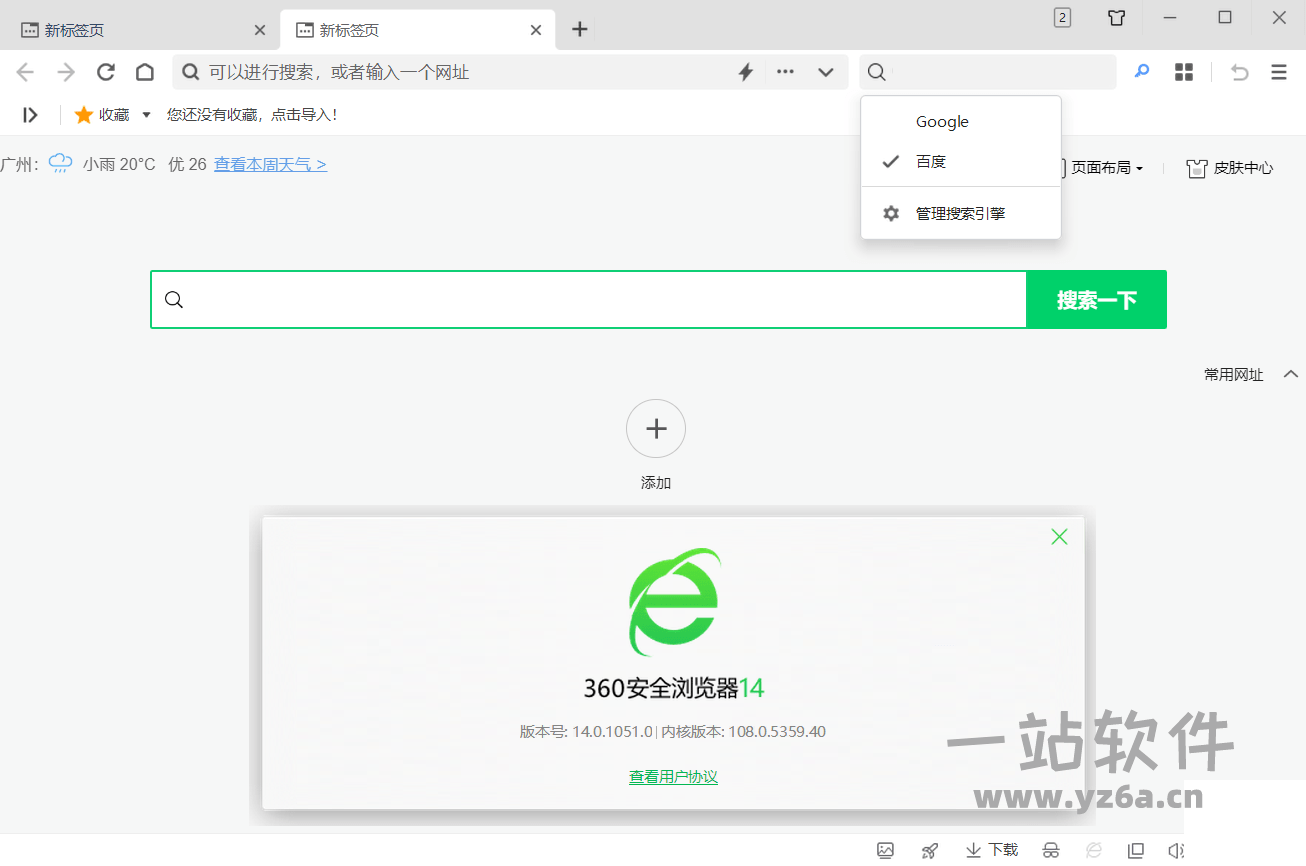The image size is (1306, 866).
Task: Open the skin shirt icon in title bar
Action: (x=1117, y=17)
